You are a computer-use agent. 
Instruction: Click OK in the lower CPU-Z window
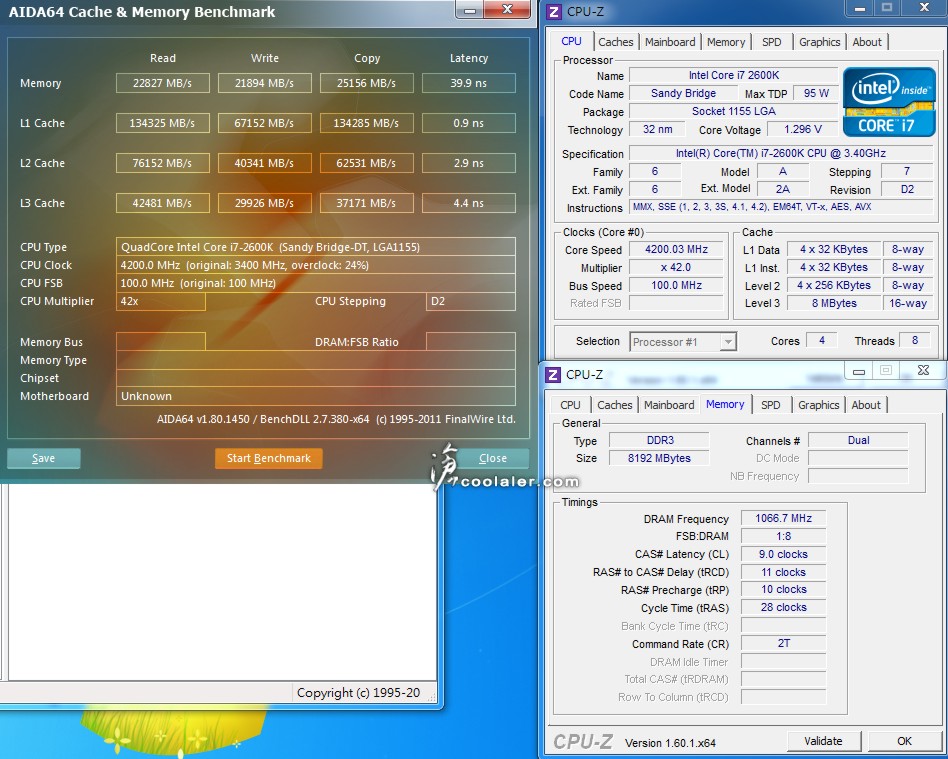coord(904,741)
